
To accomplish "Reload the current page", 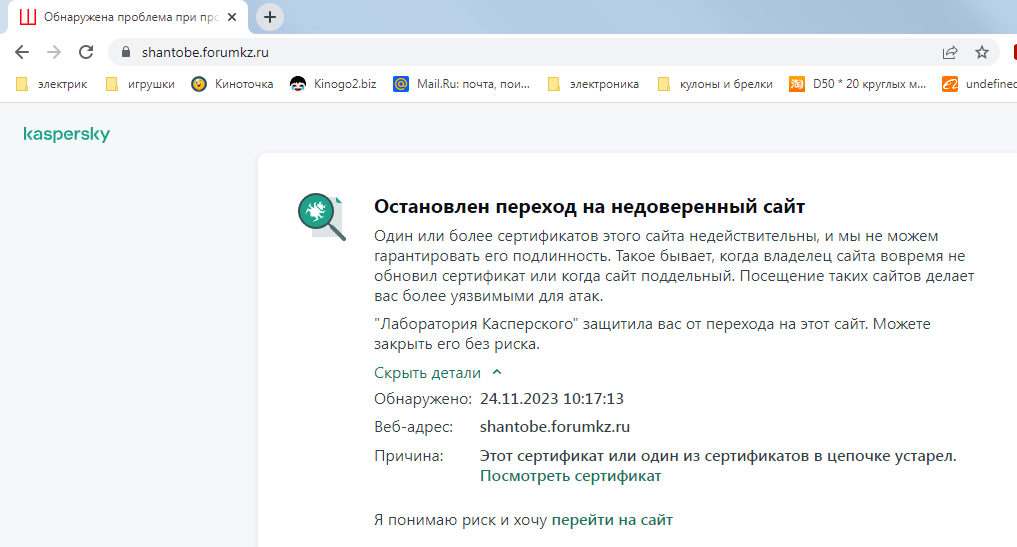I will point(86,52).
